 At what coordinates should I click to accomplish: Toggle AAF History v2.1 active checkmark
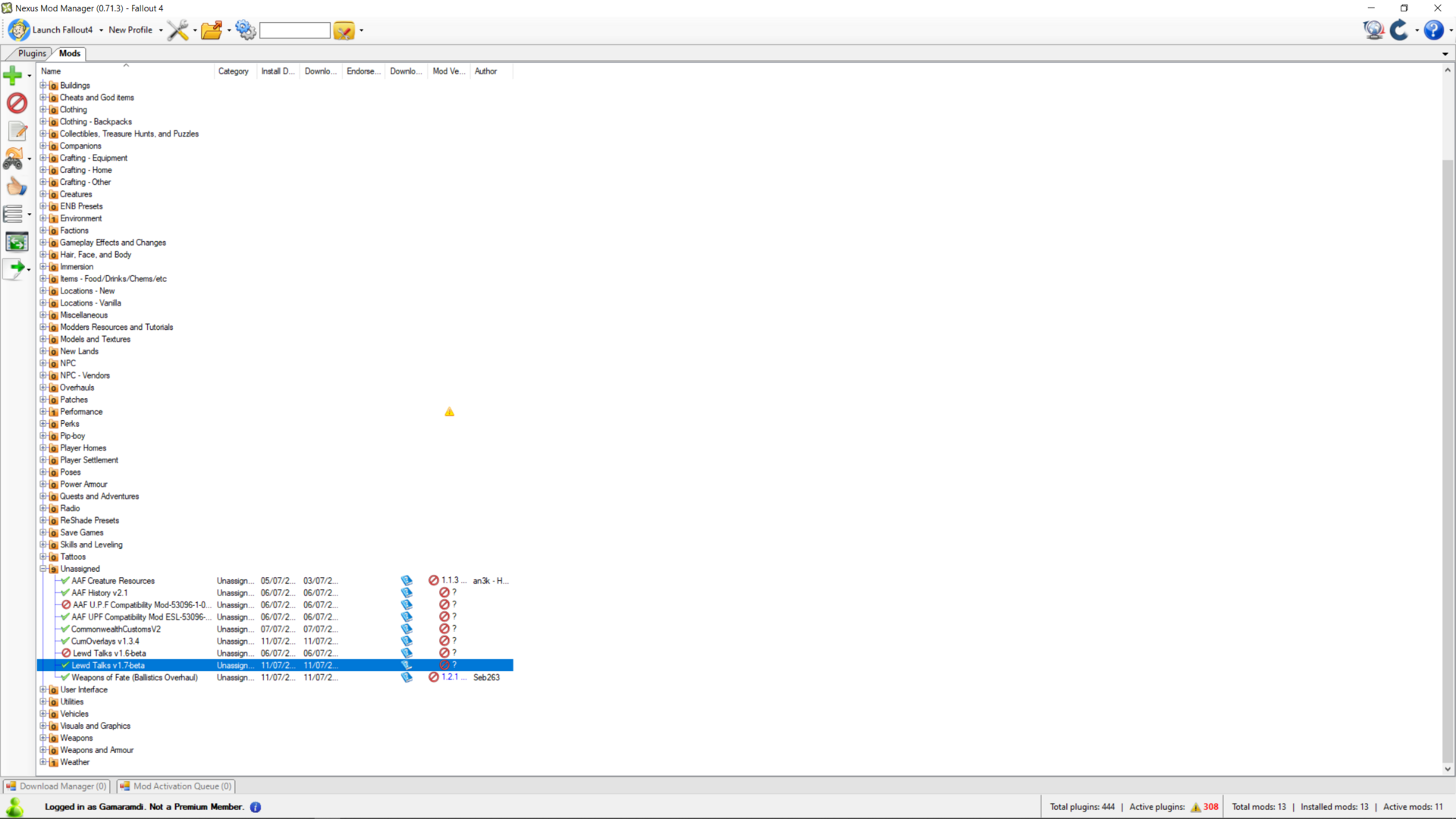point(65,593)
